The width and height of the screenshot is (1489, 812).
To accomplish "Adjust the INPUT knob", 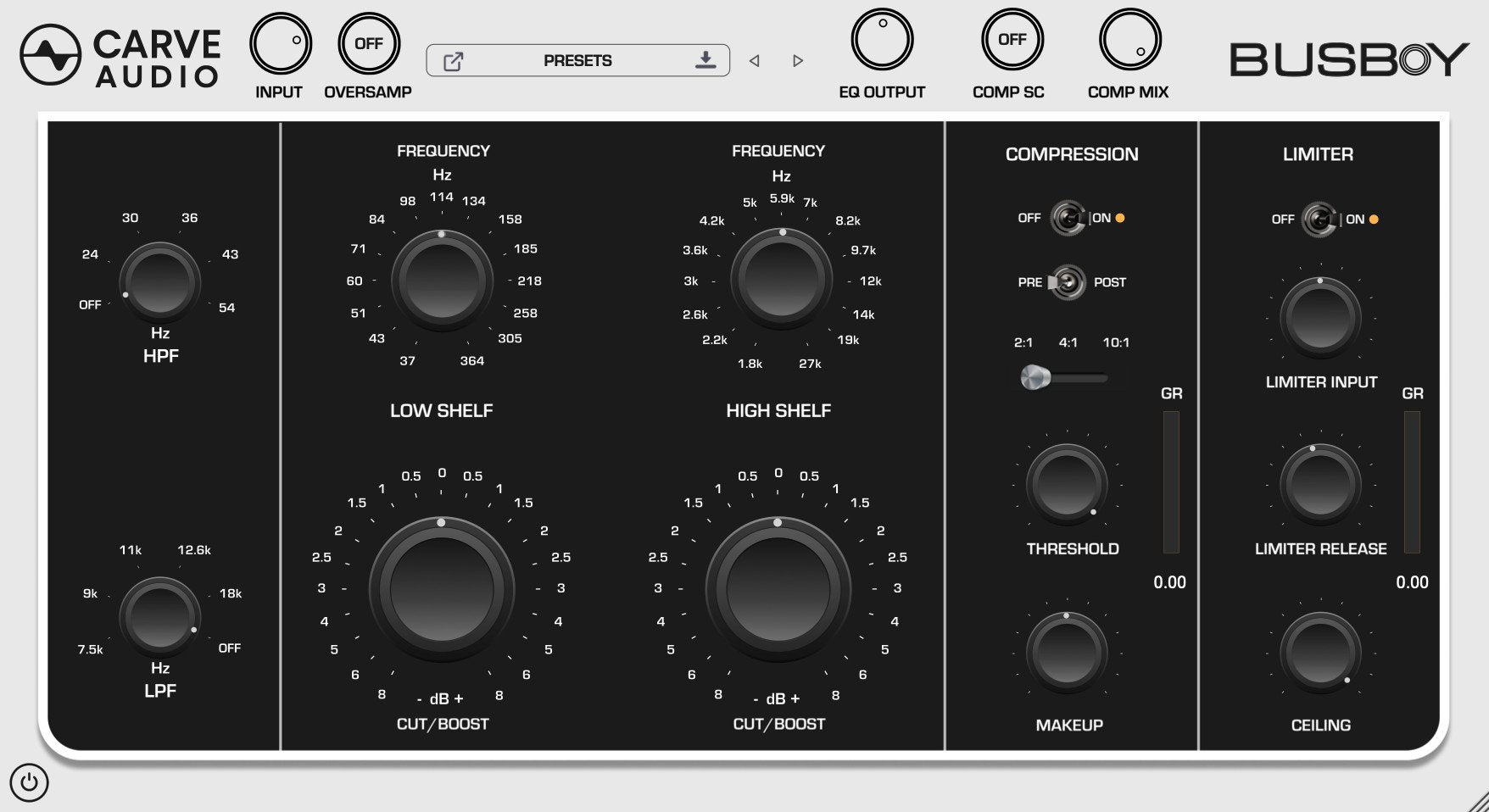I will click(x=280, y=42).
